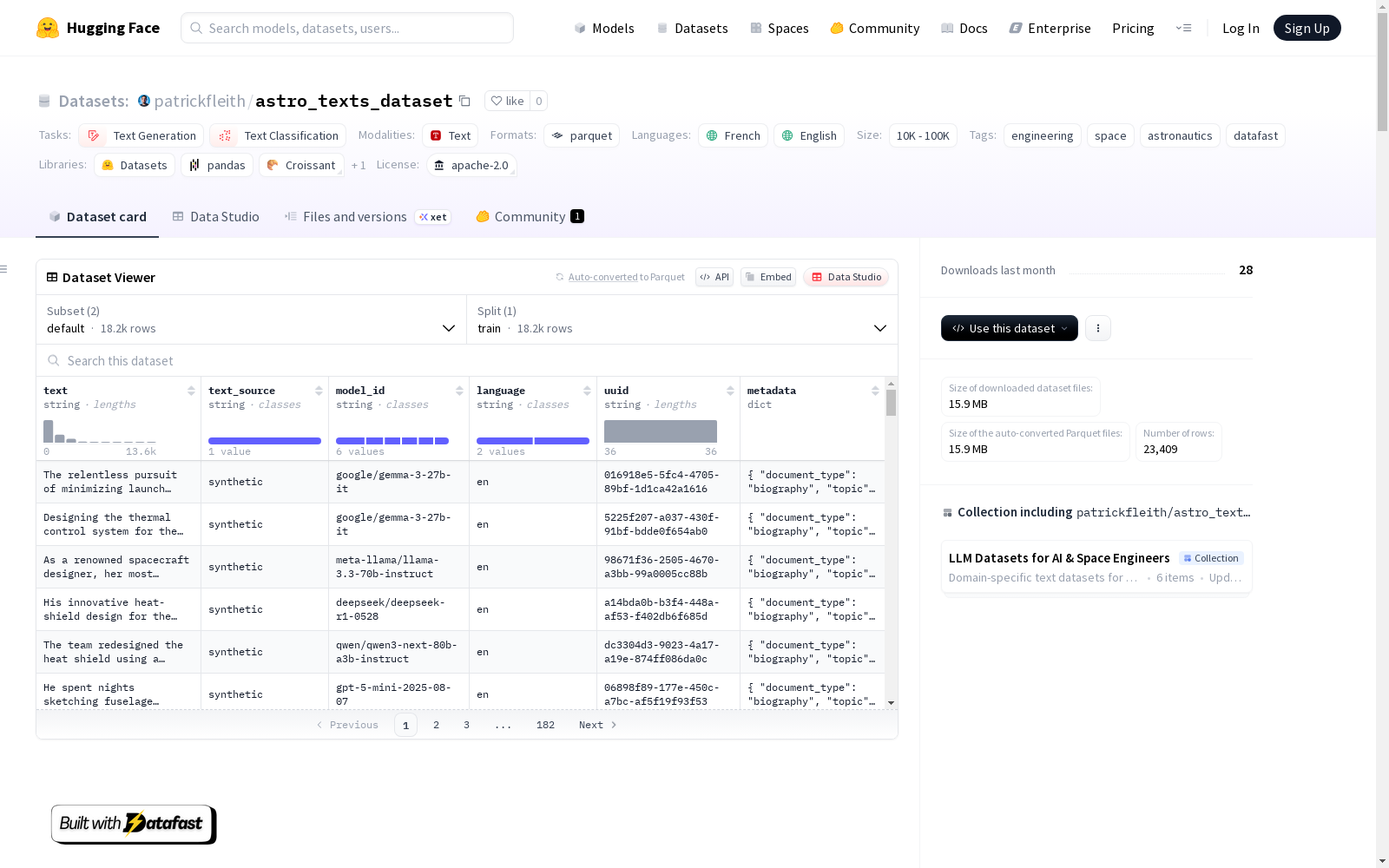Sort the metadata column
This screenshot has height=868, width=1389.
875,391
